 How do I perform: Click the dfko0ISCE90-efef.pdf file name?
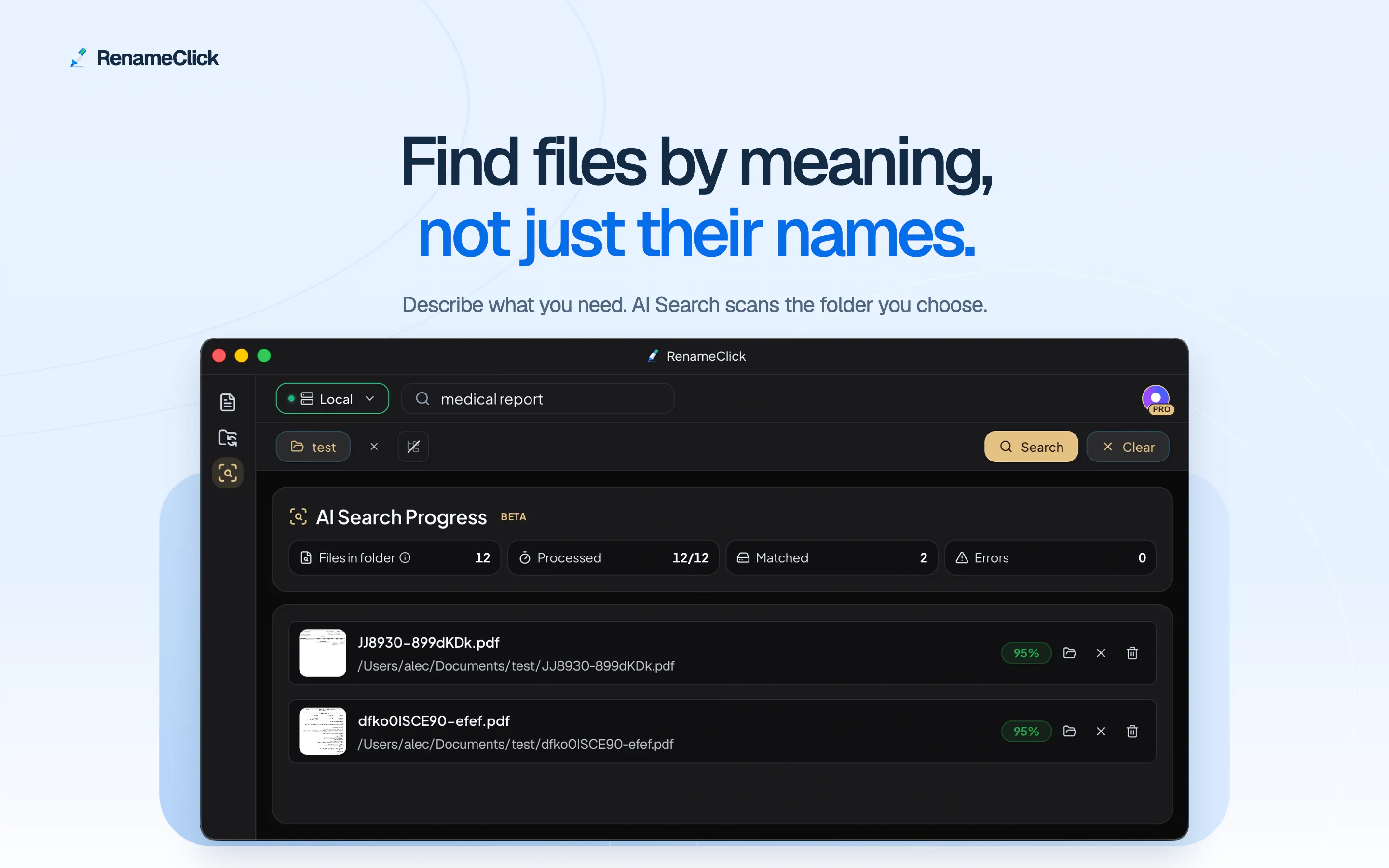[434, 720]
